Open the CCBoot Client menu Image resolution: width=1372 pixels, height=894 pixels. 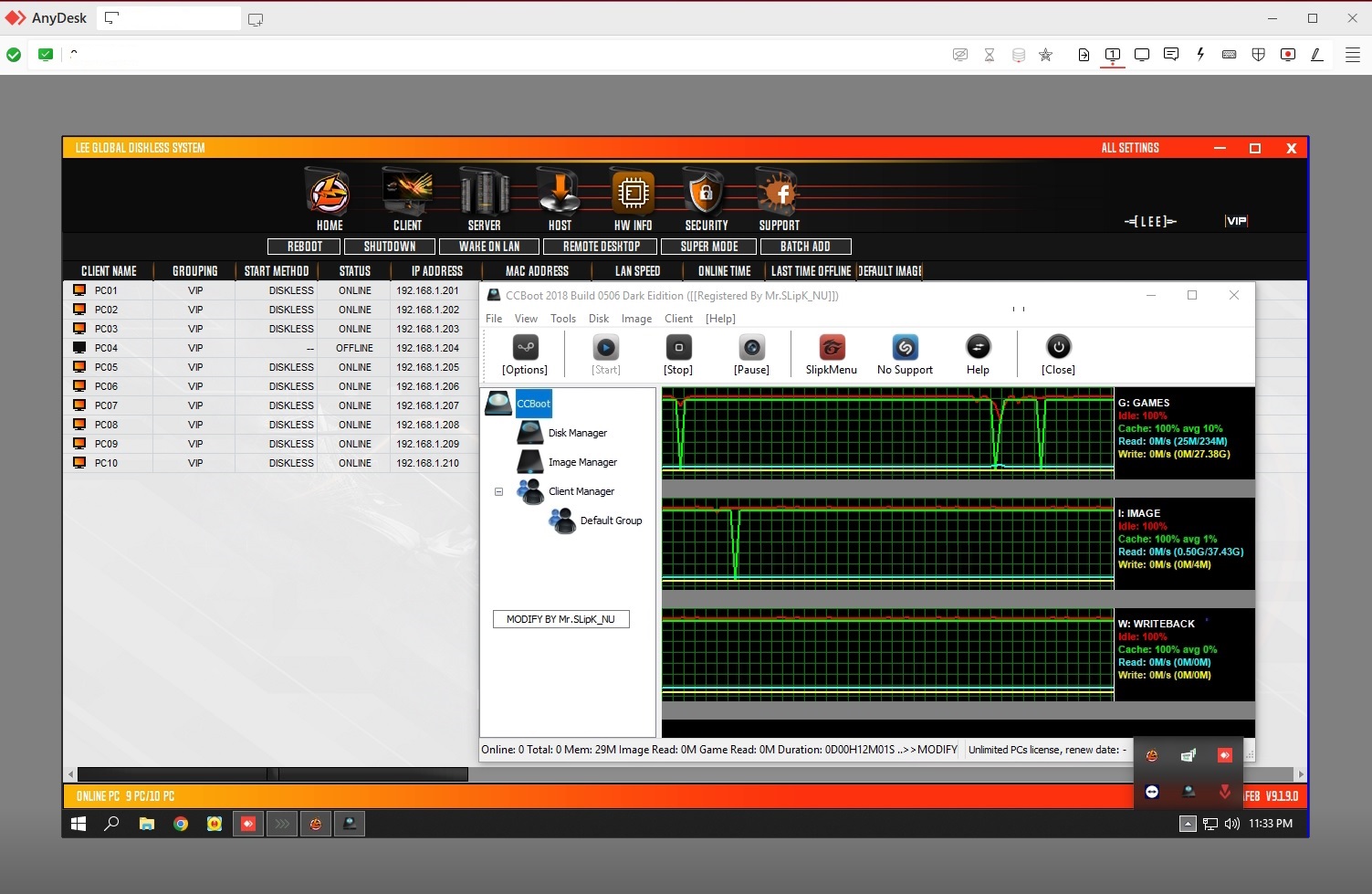678,319
